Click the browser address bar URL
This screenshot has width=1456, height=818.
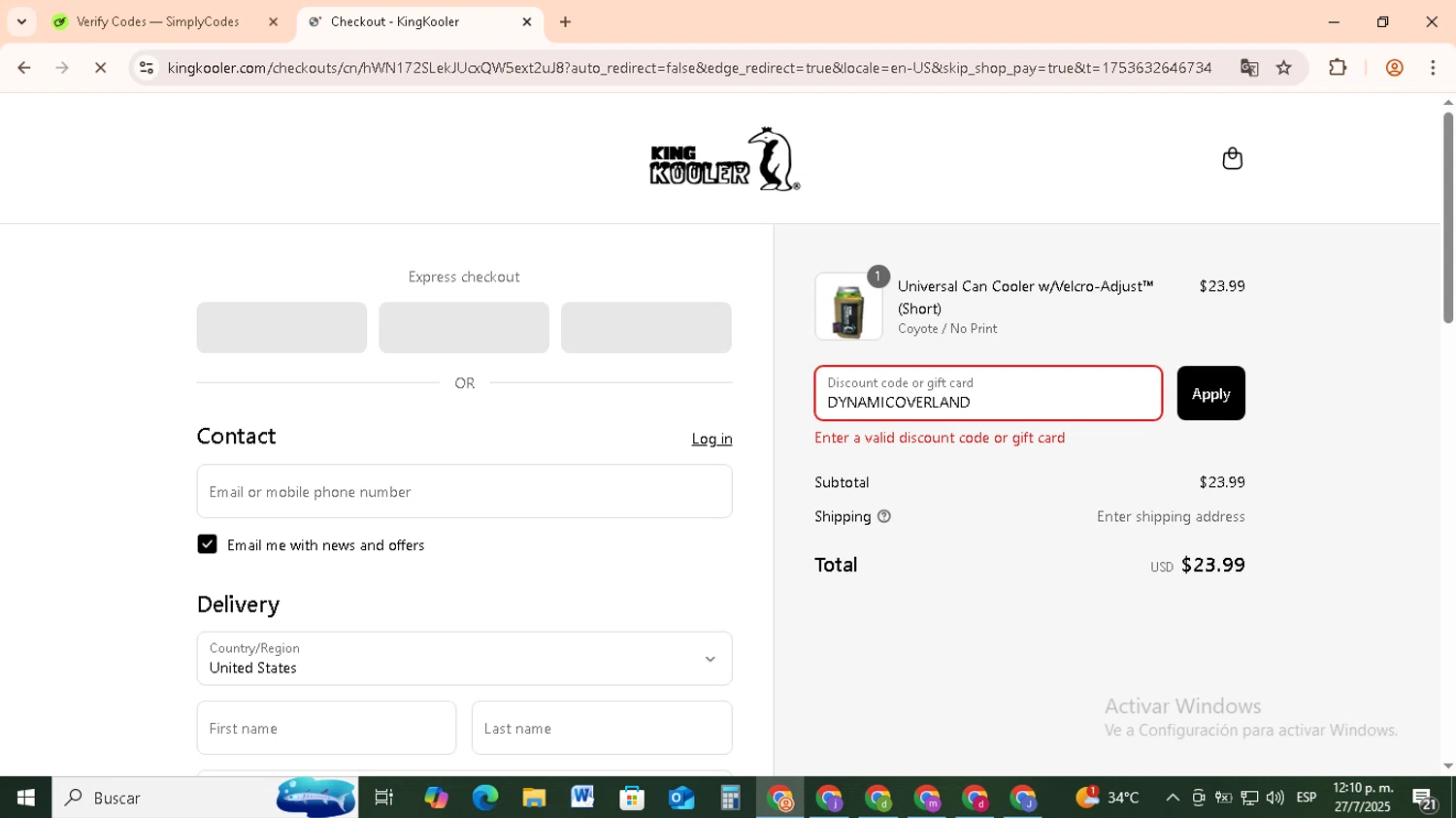point(689,68)
